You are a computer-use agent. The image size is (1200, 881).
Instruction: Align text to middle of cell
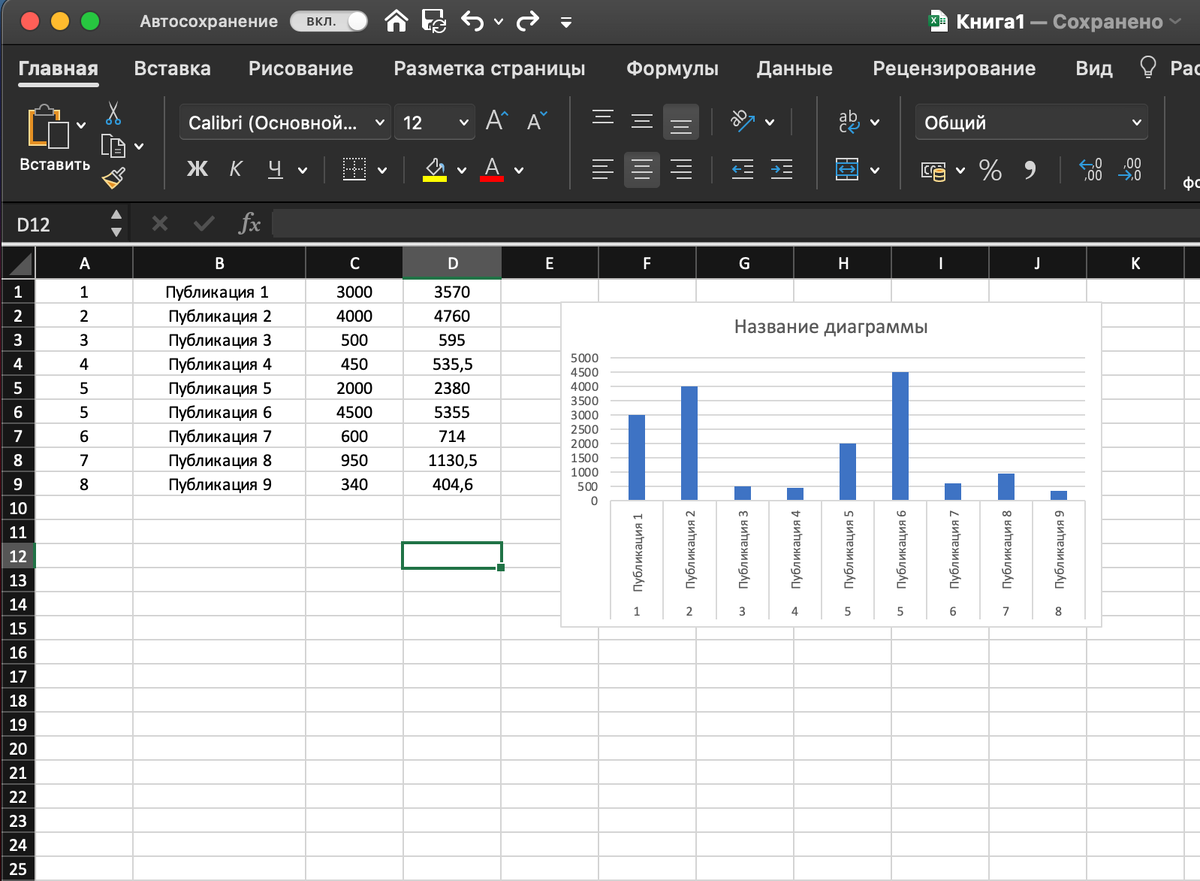(x=642, y=122)
